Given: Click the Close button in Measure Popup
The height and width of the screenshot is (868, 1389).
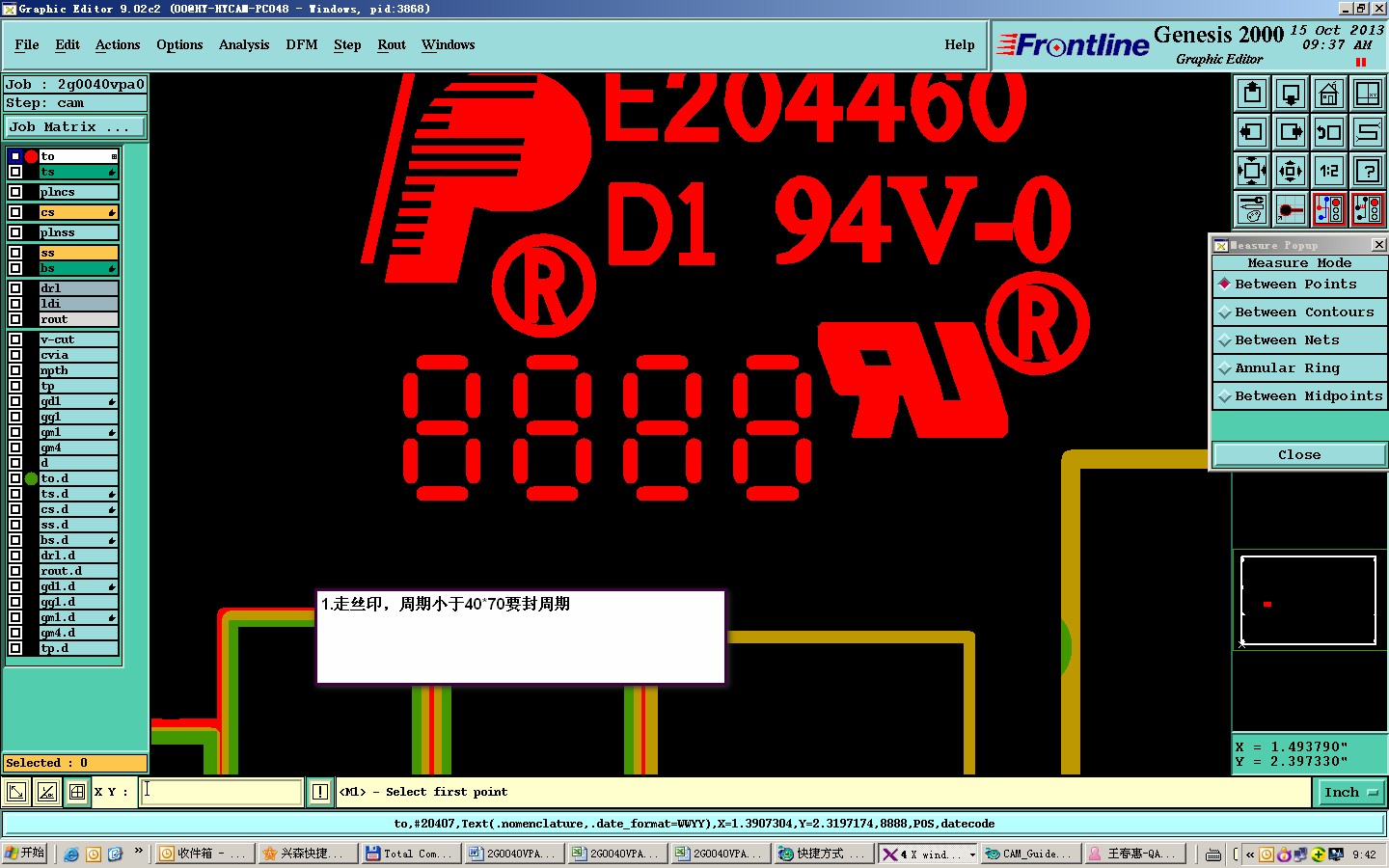Looking at the screenshot, I should pyautogui.click(x=1299, y=455).
